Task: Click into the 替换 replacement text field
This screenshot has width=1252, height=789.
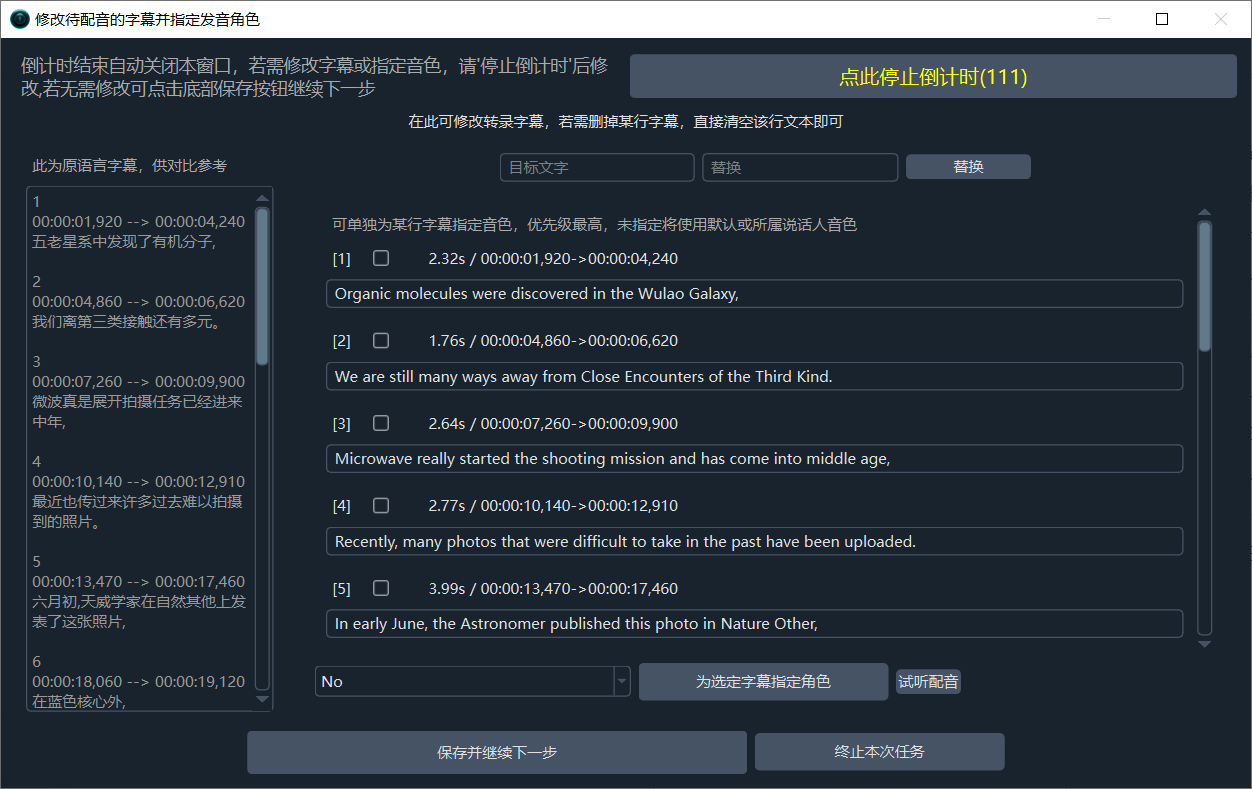Action: point(799,167)
